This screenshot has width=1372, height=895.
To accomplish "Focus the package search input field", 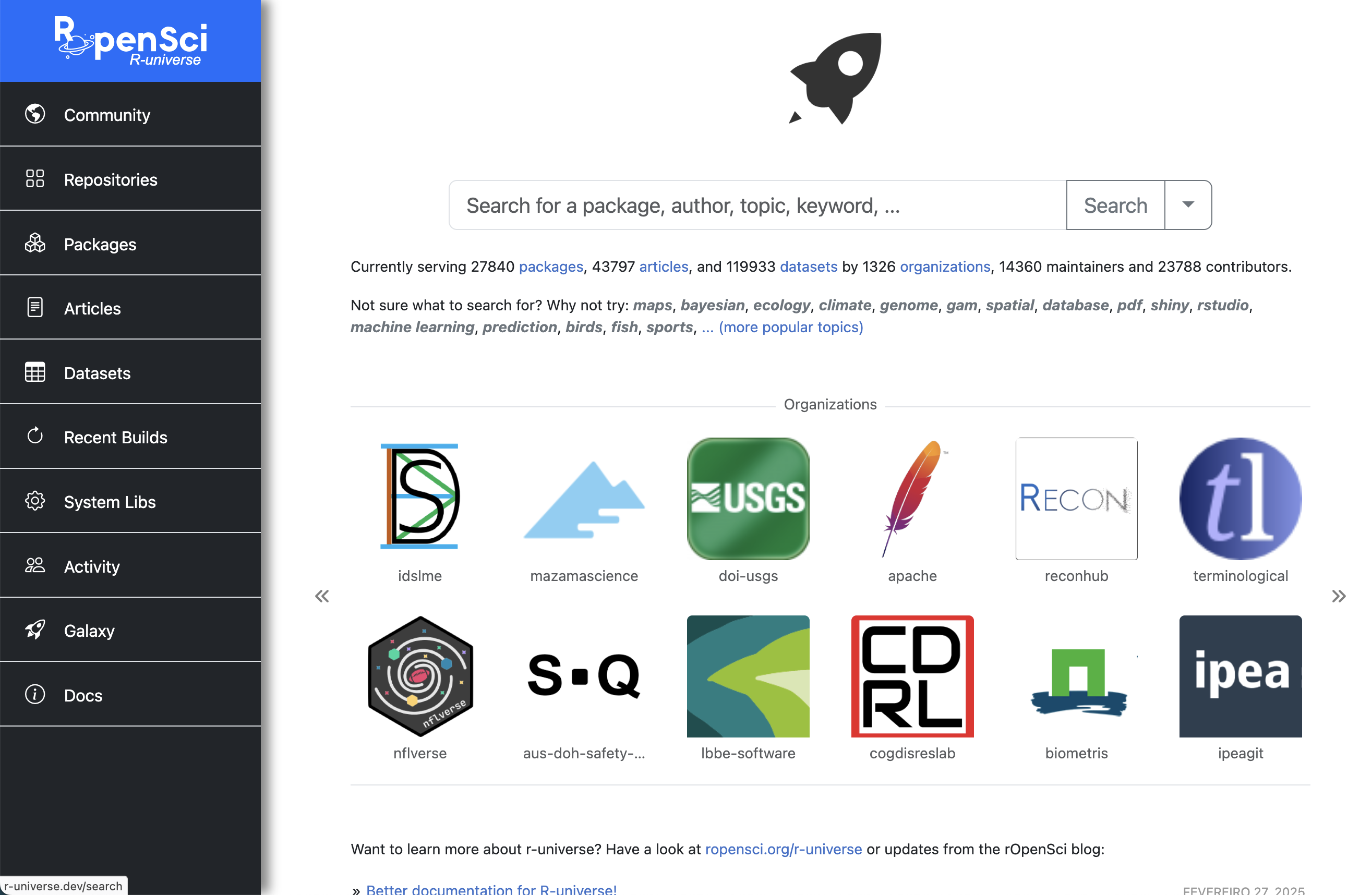I will pos(757,204).
